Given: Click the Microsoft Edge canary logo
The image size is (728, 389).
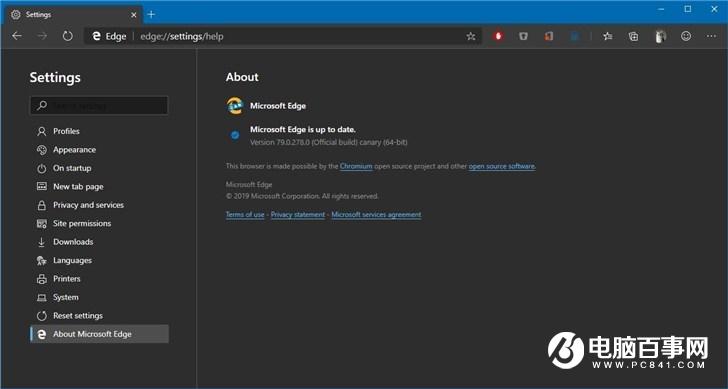Looking at the screenshot, I should coord(235,106).
